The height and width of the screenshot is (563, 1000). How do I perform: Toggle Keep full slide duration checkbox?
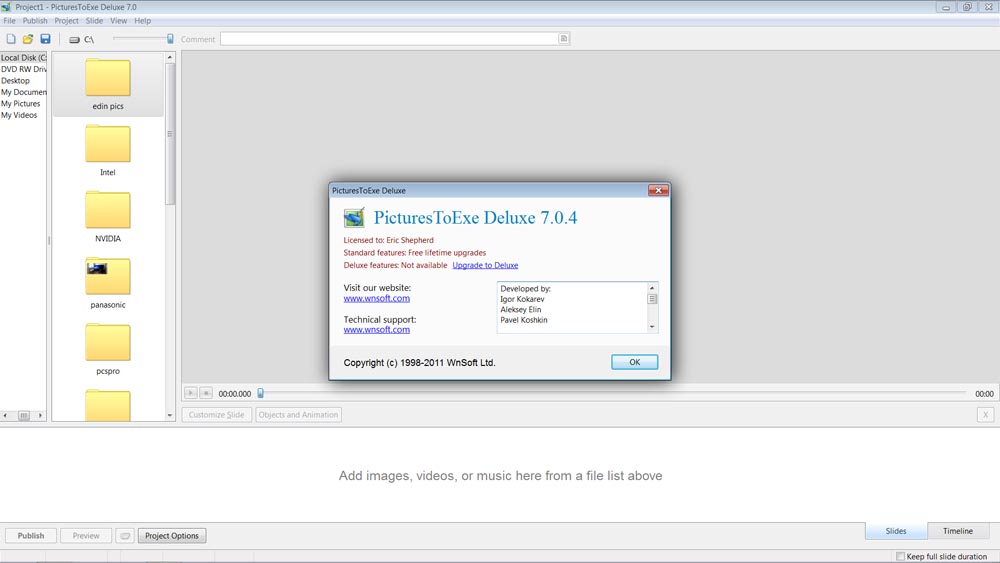tap(901, 556)
